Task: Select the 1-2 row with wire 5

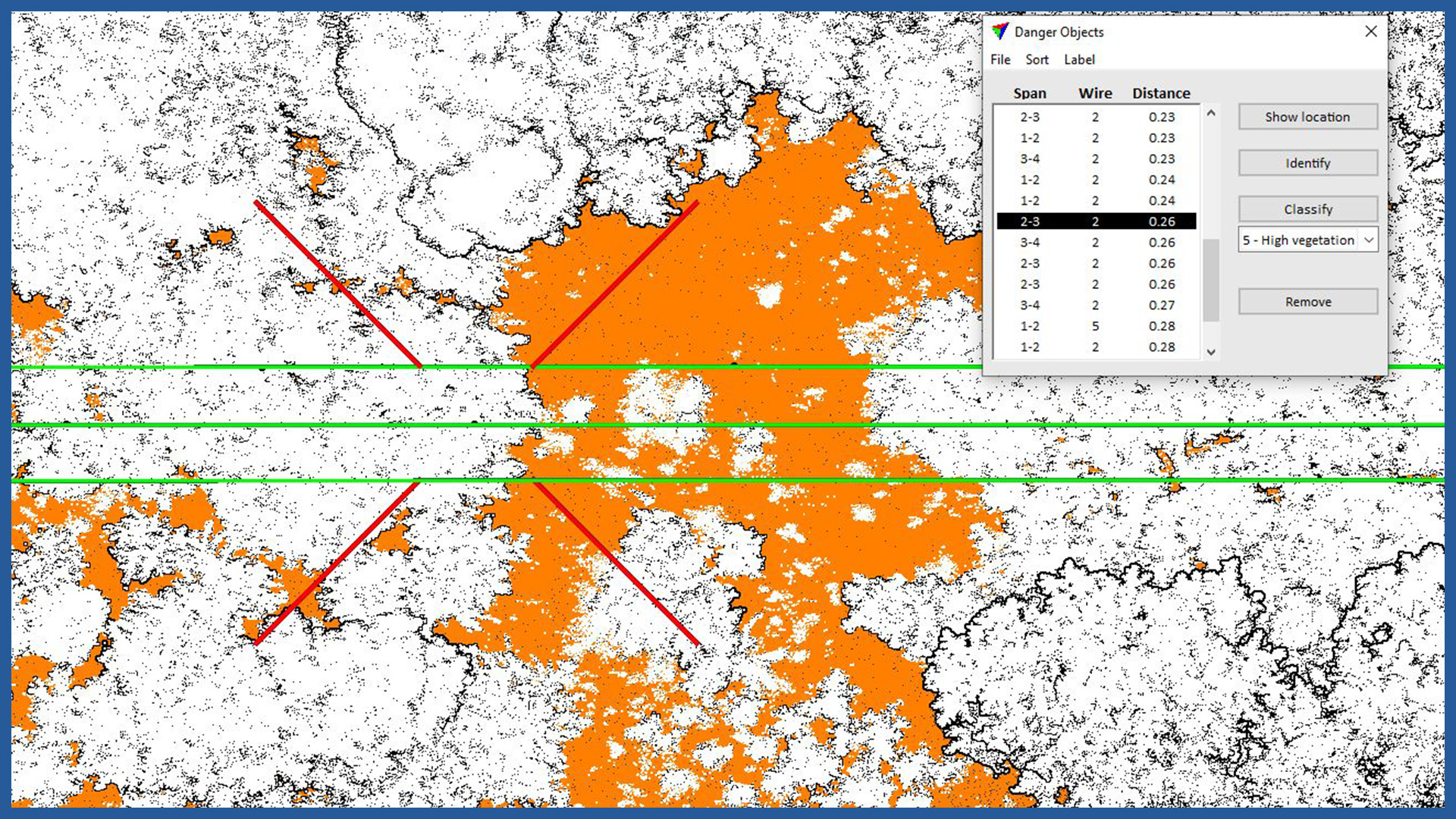Action: tap(1097, 326)
